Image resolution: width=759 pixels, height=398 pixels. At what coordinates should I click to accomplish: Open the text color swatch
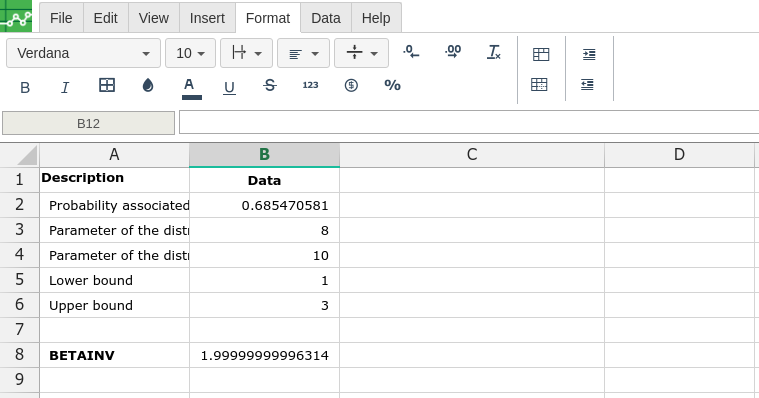tap(191, 88)
